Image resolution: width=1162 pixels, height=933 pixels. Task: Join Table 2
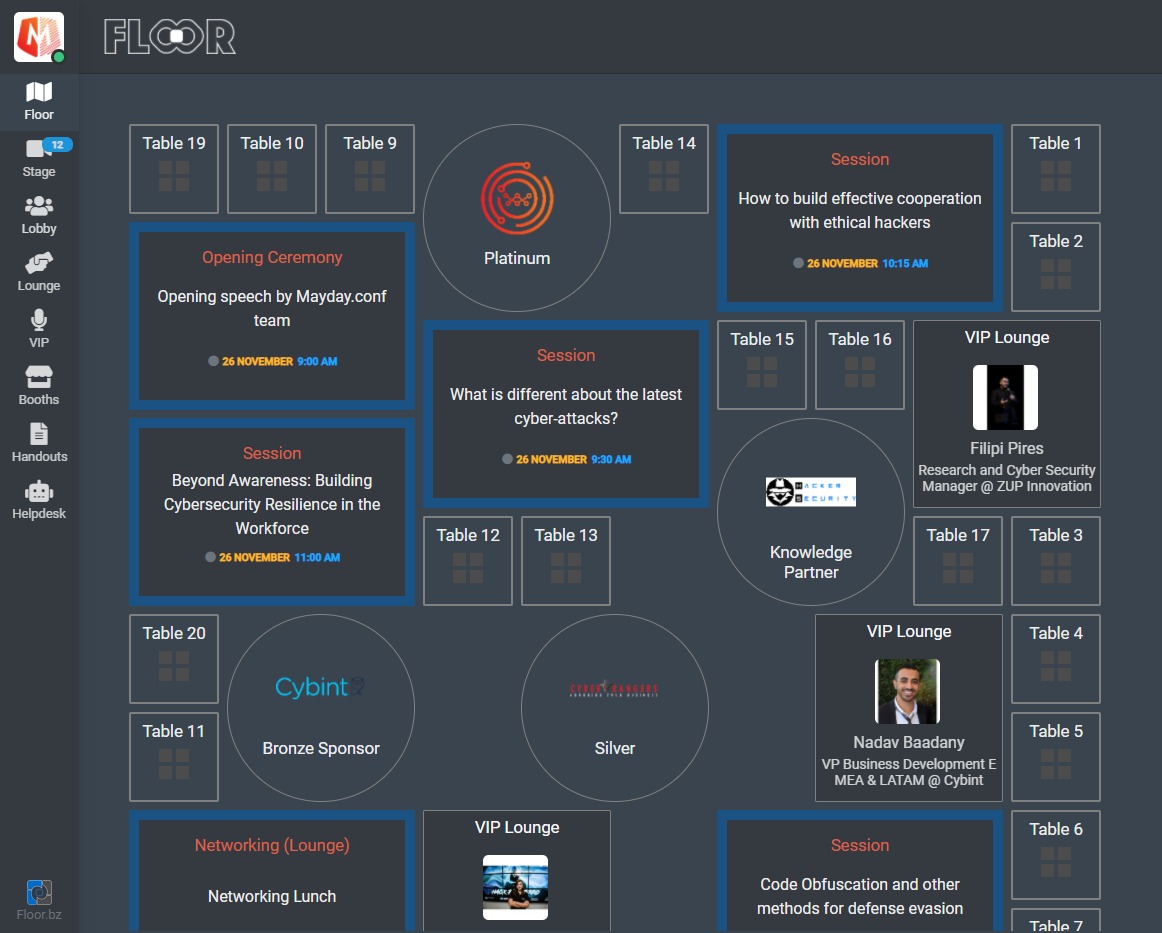tap(1056, 267)
